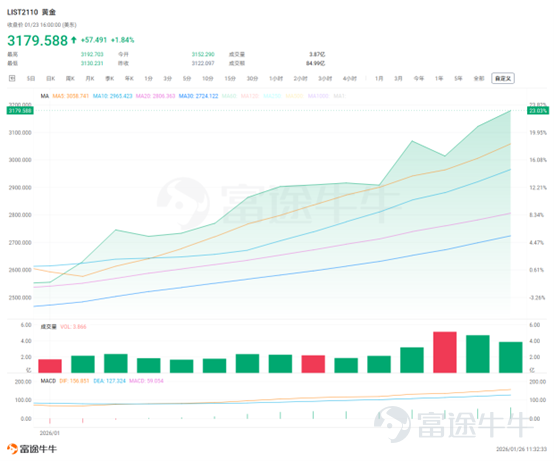Show the 今年 range
554x461 pixels.
tap(419, 78)
